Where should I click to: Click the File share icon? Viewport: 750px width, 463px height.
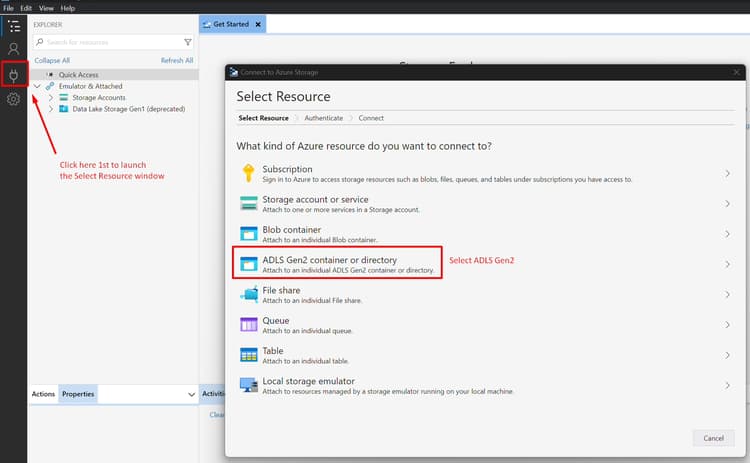(249, 294)
